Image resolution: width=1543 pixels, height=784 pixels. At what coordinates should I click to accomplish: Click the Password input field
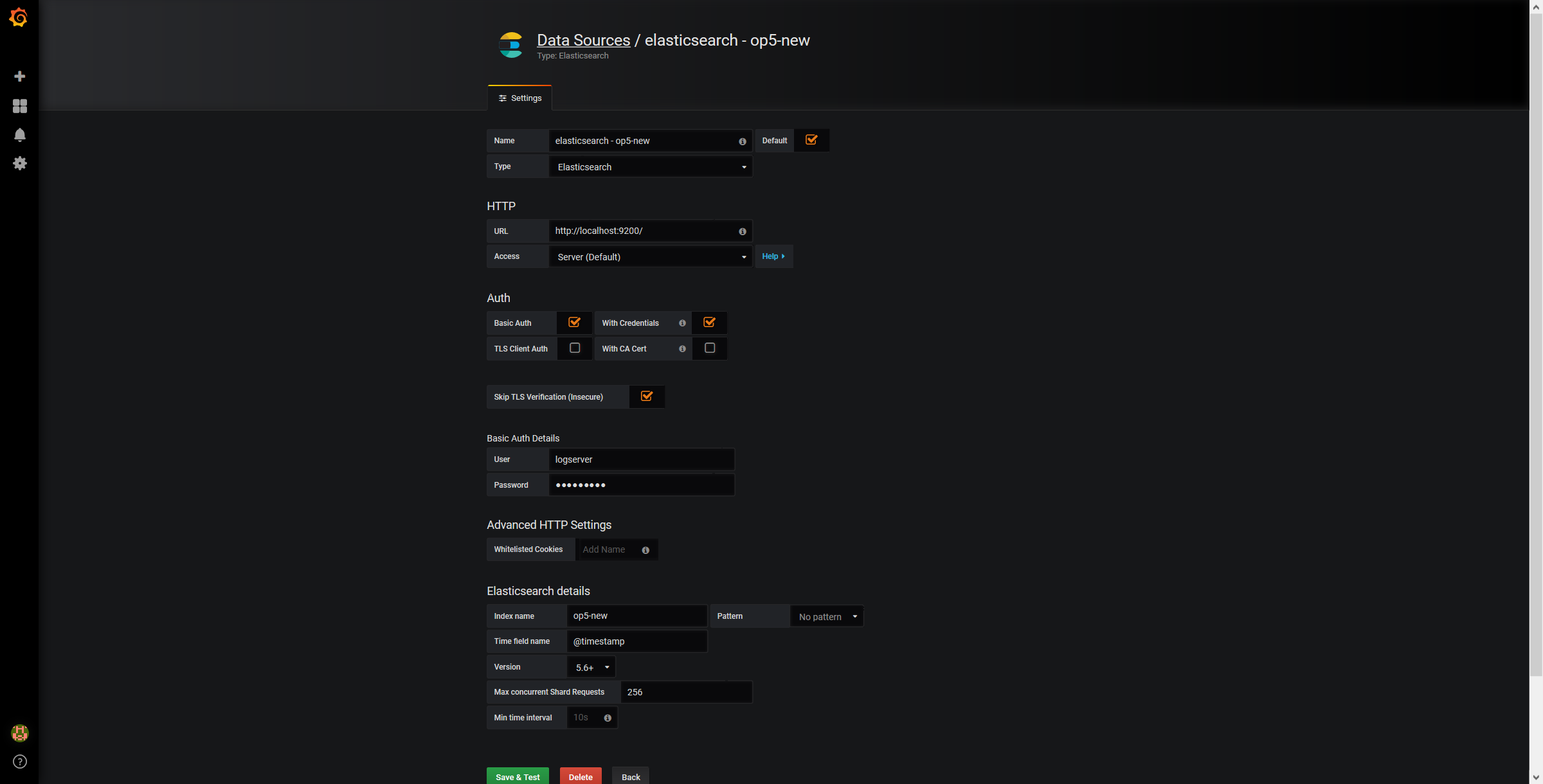(642, 485)
